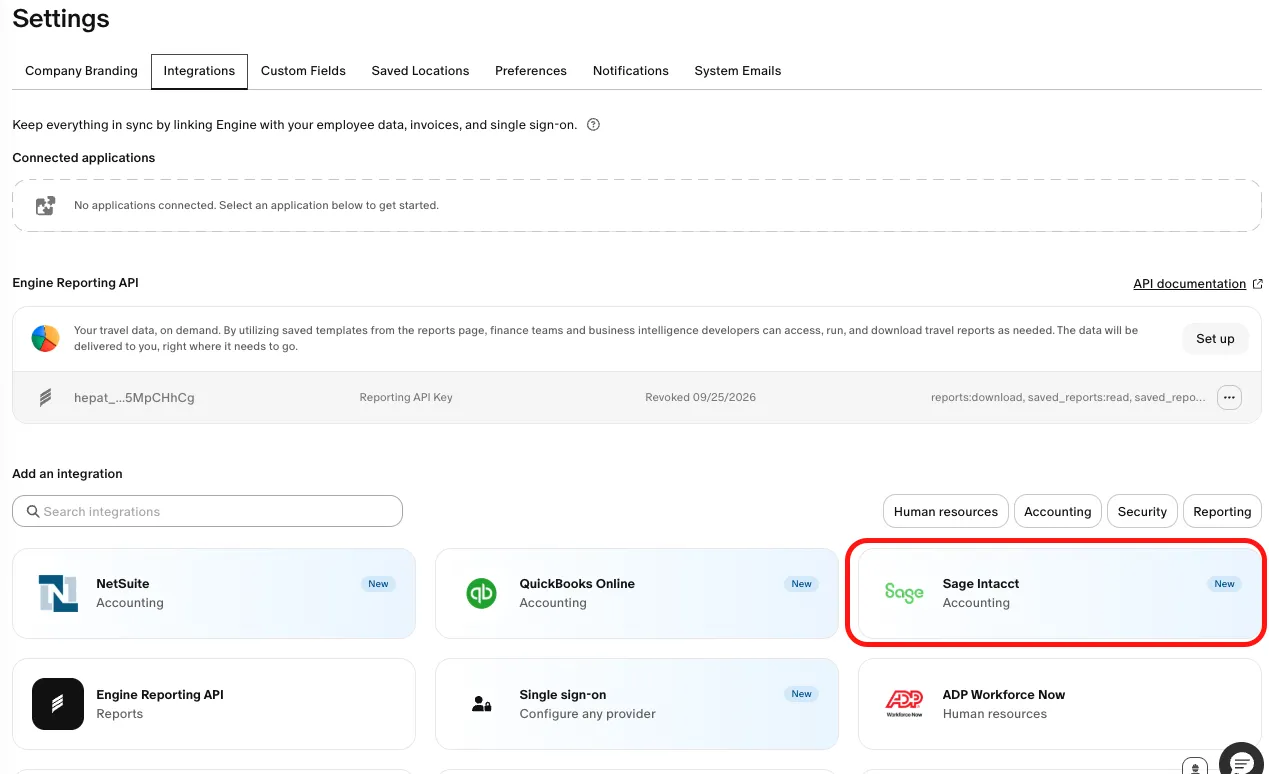Open the Sage Intacct integration card
This screenshot has height=774, width=1269.
(x=1060, y=593)
